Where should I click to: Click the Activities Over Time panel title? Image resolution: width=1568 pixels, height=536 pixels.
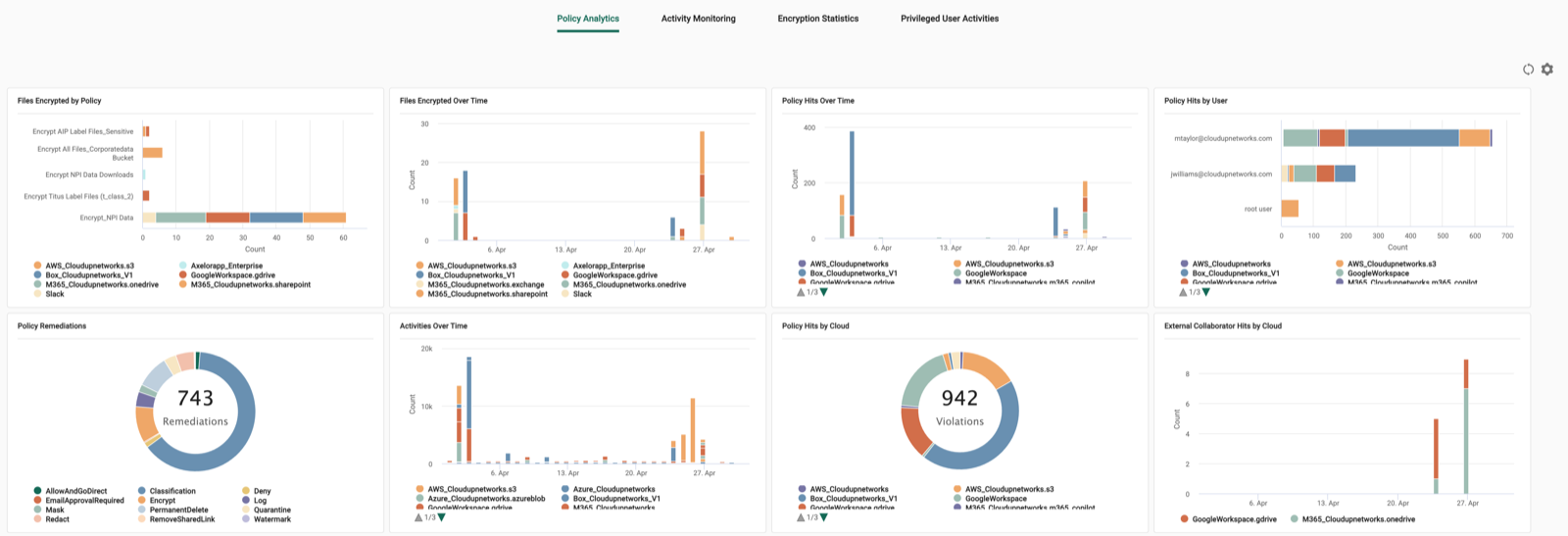(433, 326)
